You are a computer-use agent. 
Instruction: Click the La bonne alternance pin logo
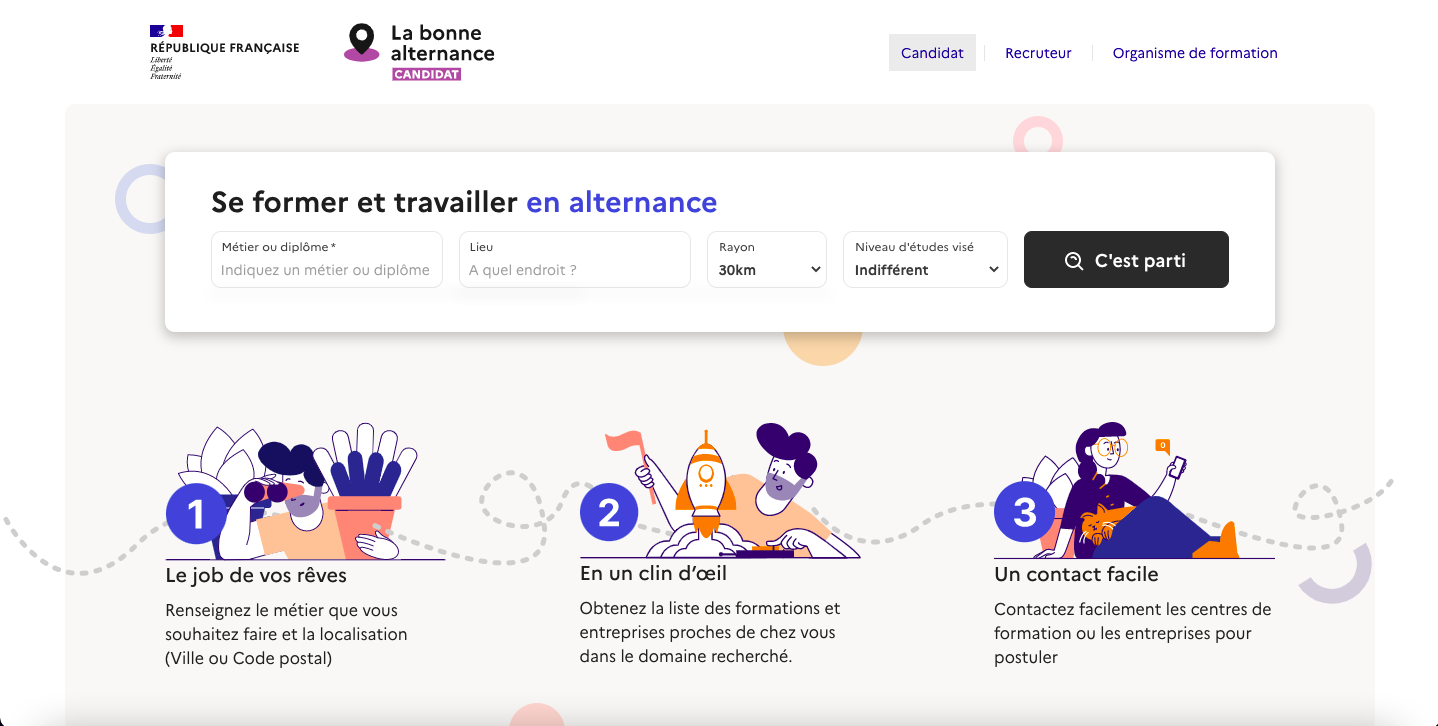(x=361, y=43)
